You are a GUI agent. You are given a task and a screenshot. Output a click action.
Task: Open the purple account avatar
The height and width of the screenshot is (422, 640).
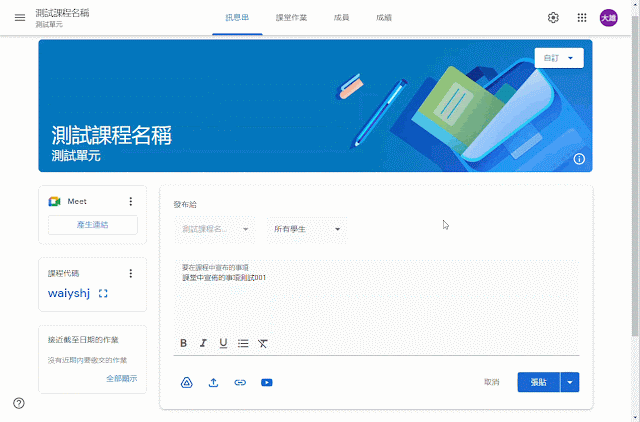click(608, 18)
